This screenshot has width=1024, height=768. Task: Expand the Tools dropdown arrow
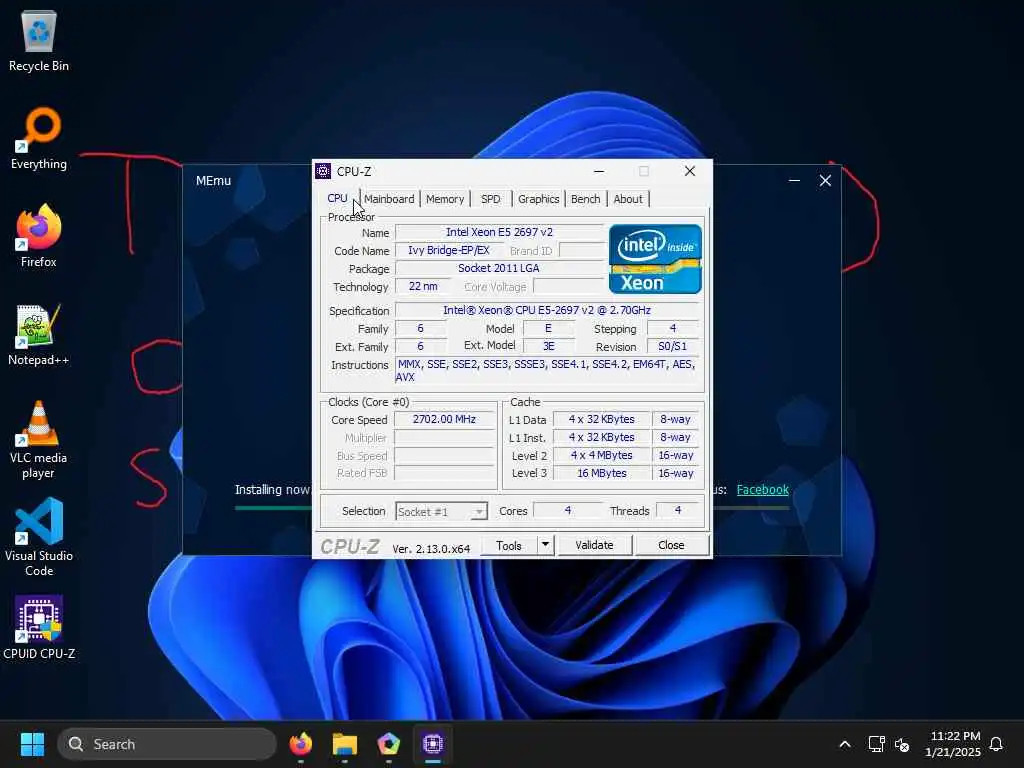click(x=545, y=545)
